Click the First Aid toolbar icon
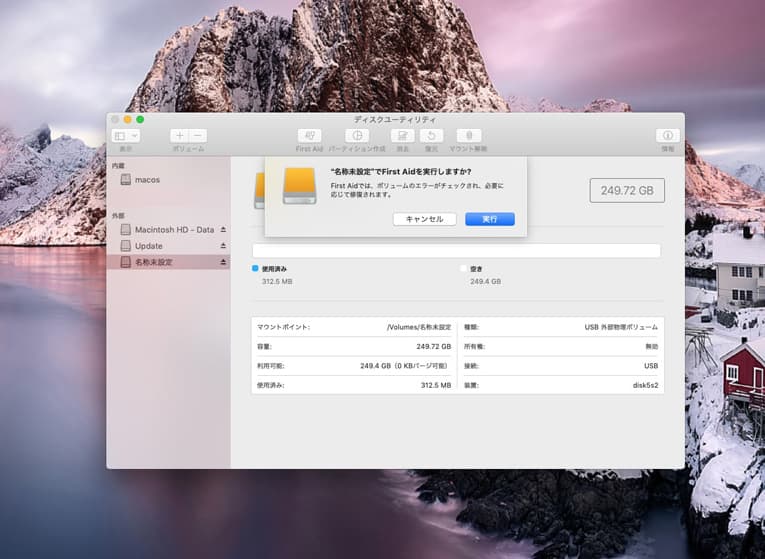 [309, 136]
